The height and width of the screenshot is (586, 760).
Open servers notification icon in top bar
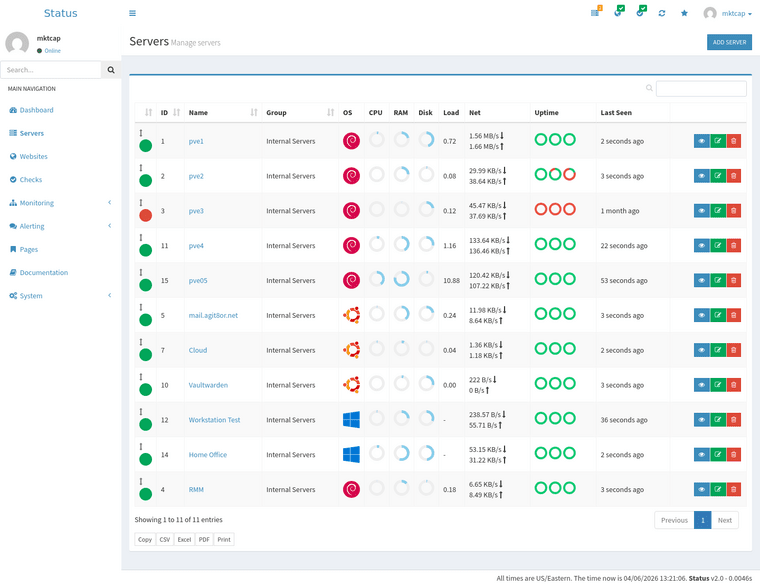point(596,12)
